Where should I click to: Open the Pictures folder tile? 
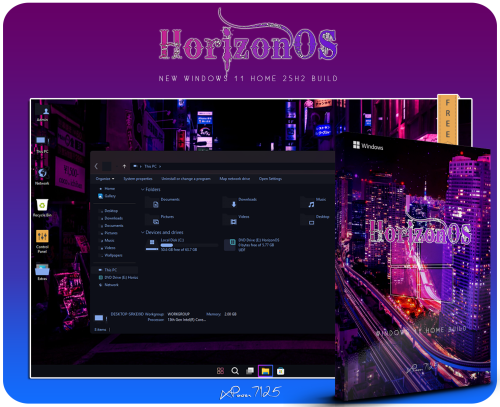(160, 219)
